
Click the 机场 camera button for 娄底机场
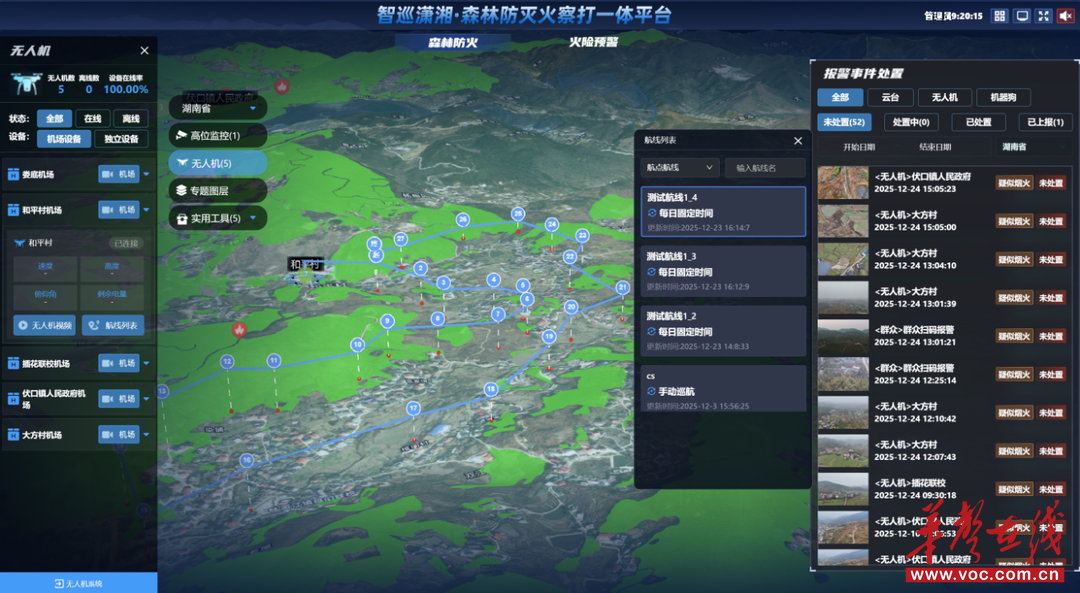(x=119, y=174)
